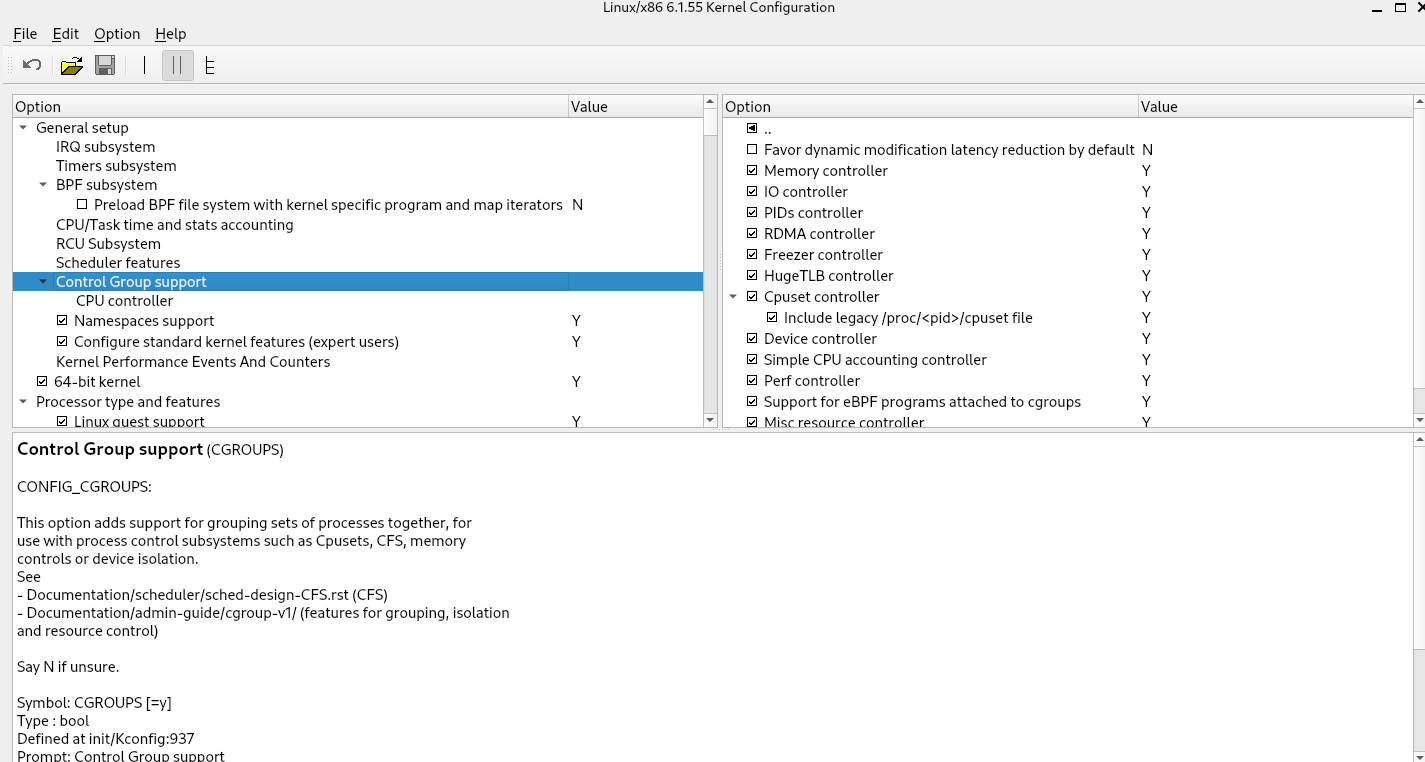Uncheck Namespaces support checkbox
The height and width of the screenshot is (762, 1425).
tap(62, 321)
